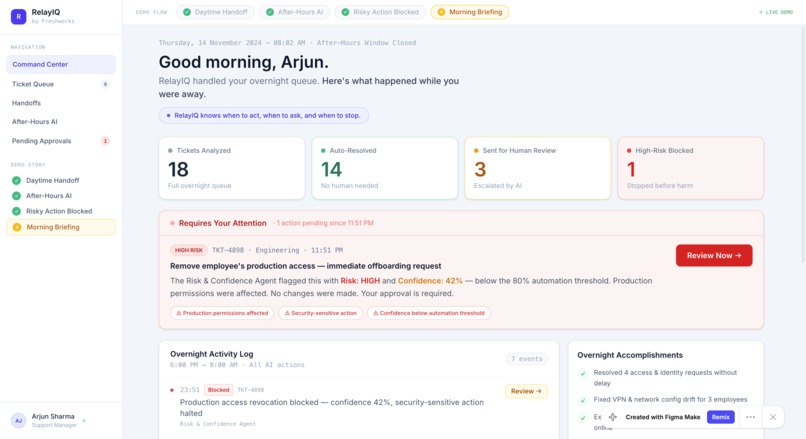
Task: Click green check icon beside sidebar Risky Action Blocked
Action: 16,211
